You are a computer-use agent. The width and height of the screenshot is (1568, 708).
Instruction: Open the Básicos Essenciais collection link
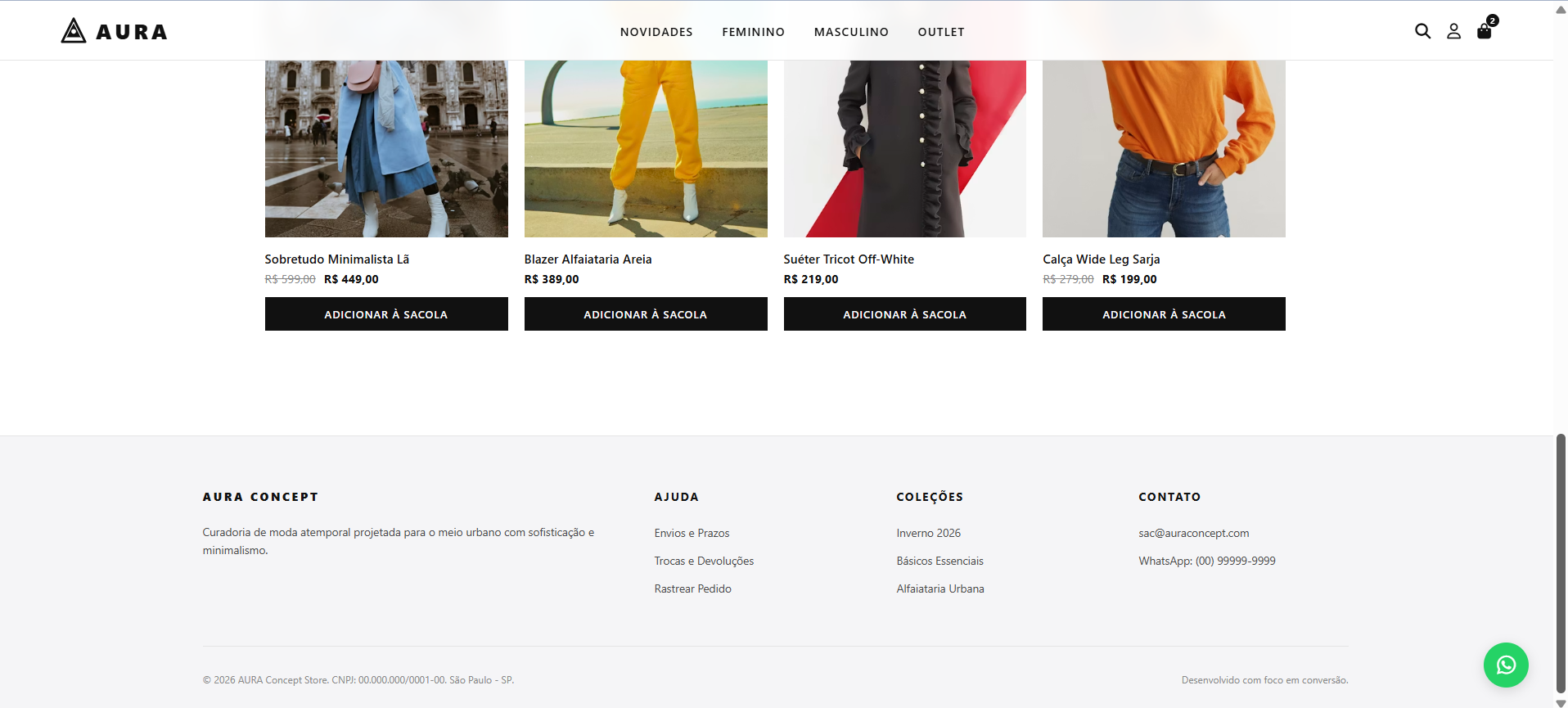[x=939, y=561]
